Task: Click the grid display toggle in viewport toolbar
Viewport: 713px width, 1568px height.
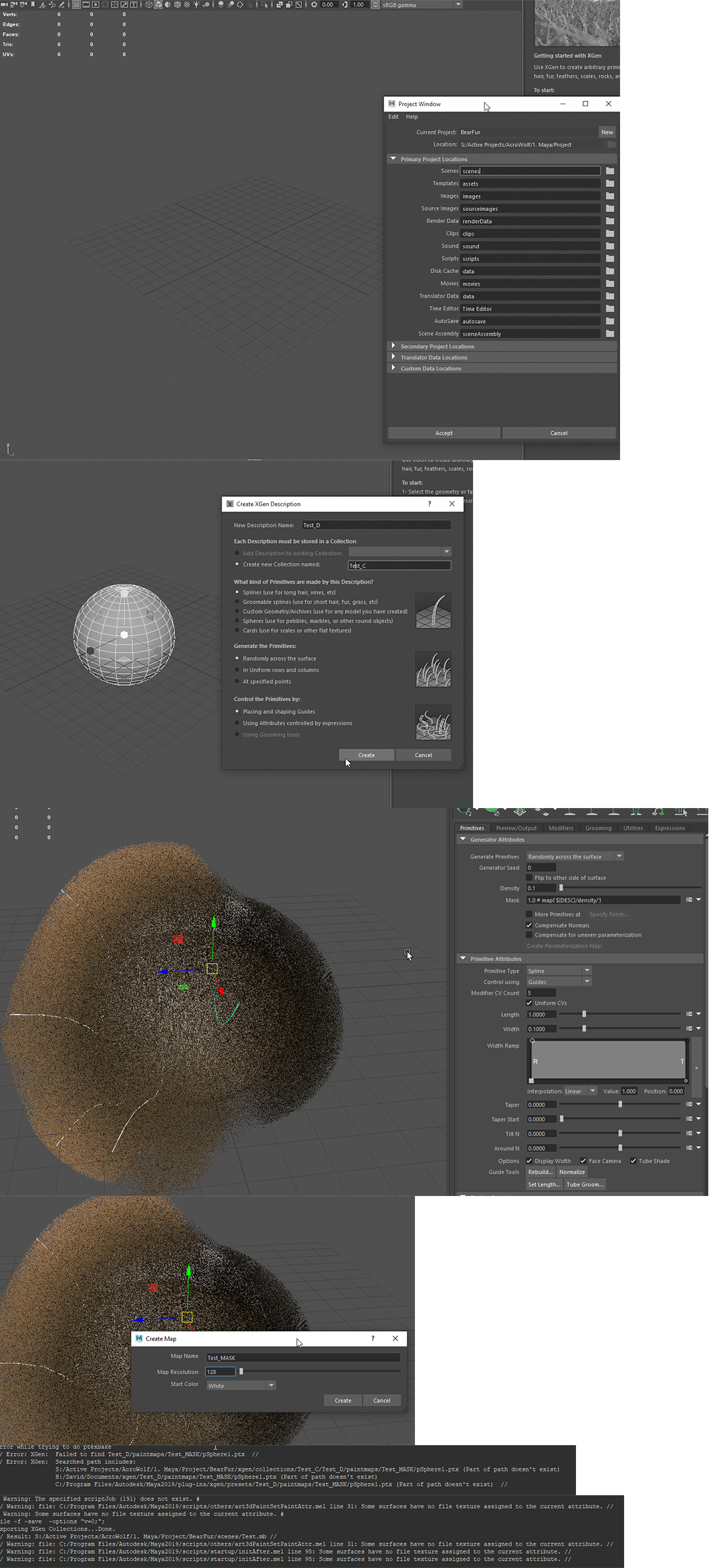Action: (x=76, y=4)
